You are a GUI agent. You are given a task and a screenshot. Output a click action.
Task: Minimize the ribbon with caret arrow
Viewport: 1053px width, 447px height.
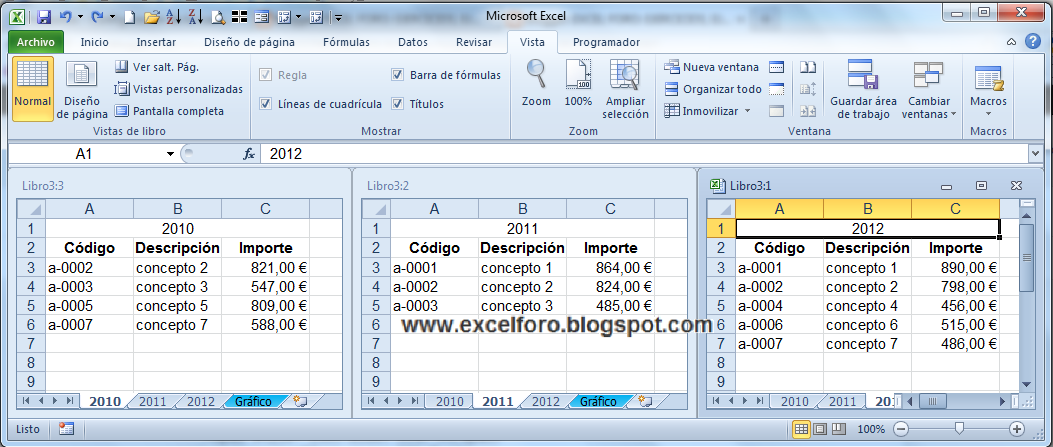pyautogui.click(x=1011, y=42)
